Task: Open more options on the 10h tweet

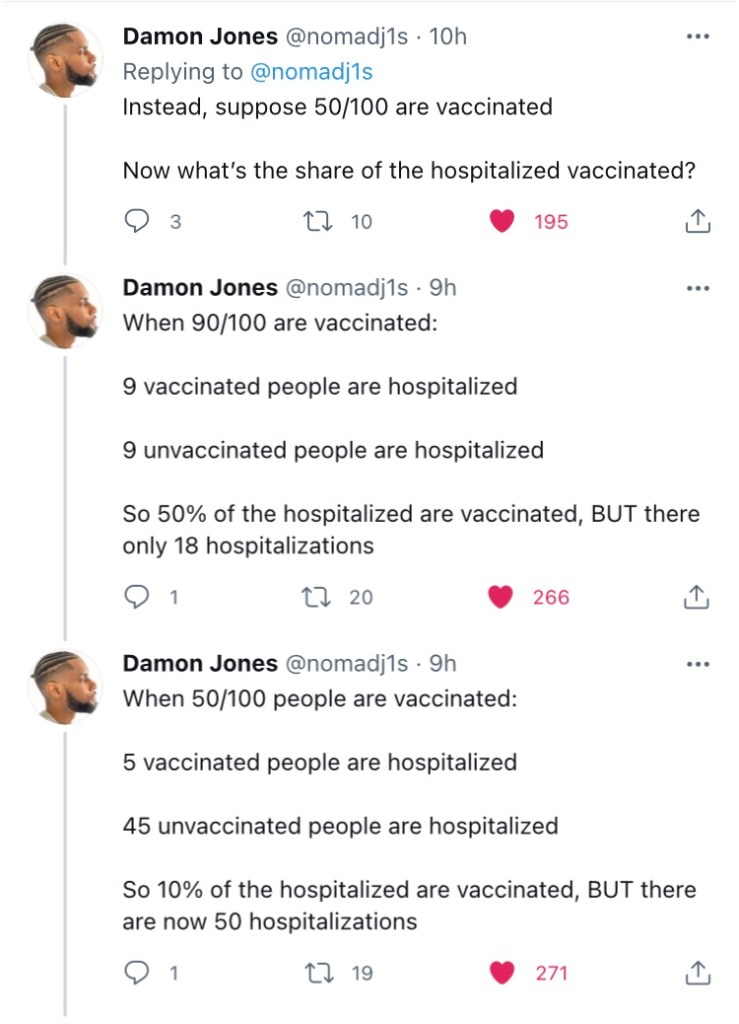Action: 697,38
